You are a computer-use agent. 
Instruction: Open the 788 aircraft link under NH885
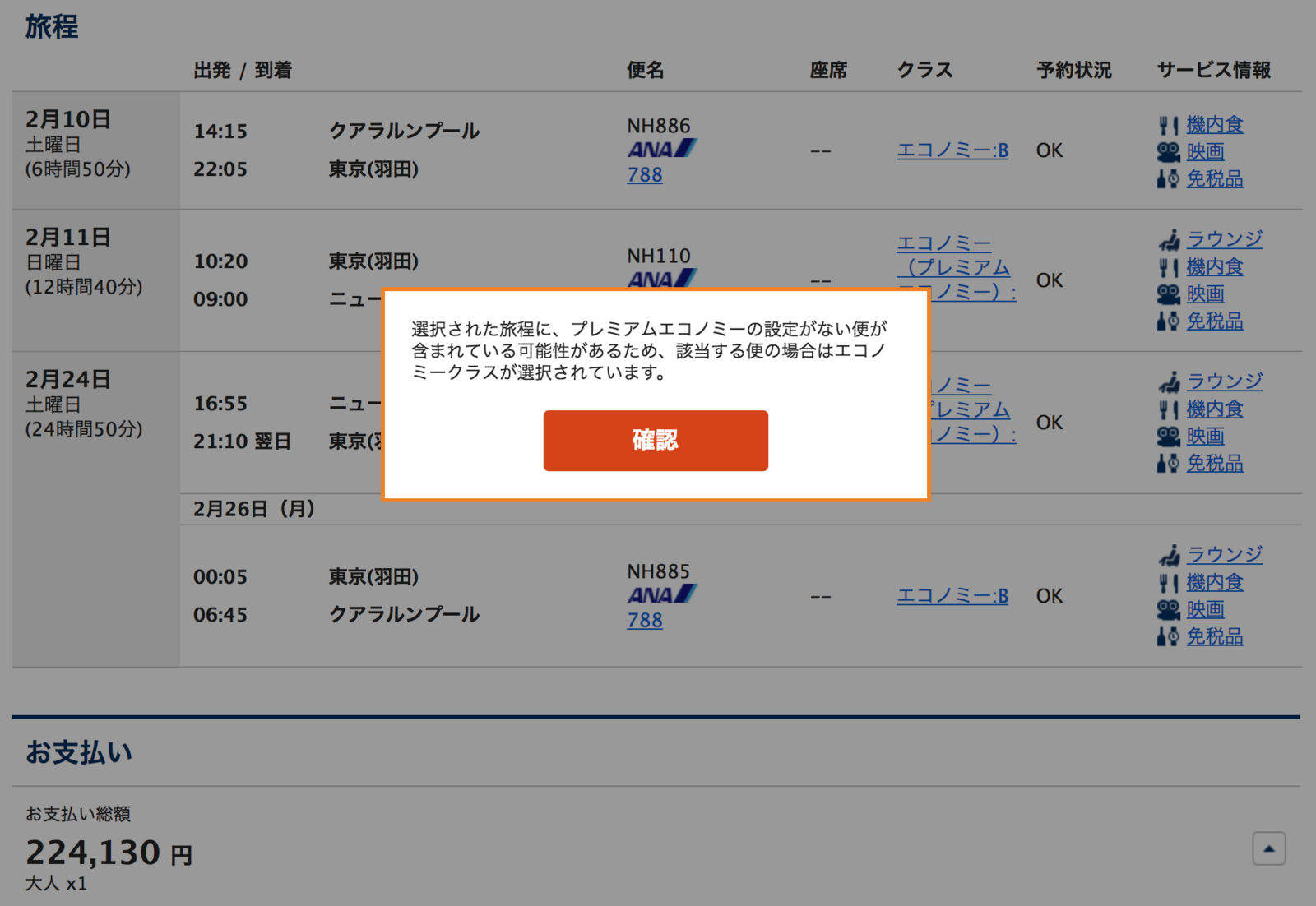click(x=645, y=621)
